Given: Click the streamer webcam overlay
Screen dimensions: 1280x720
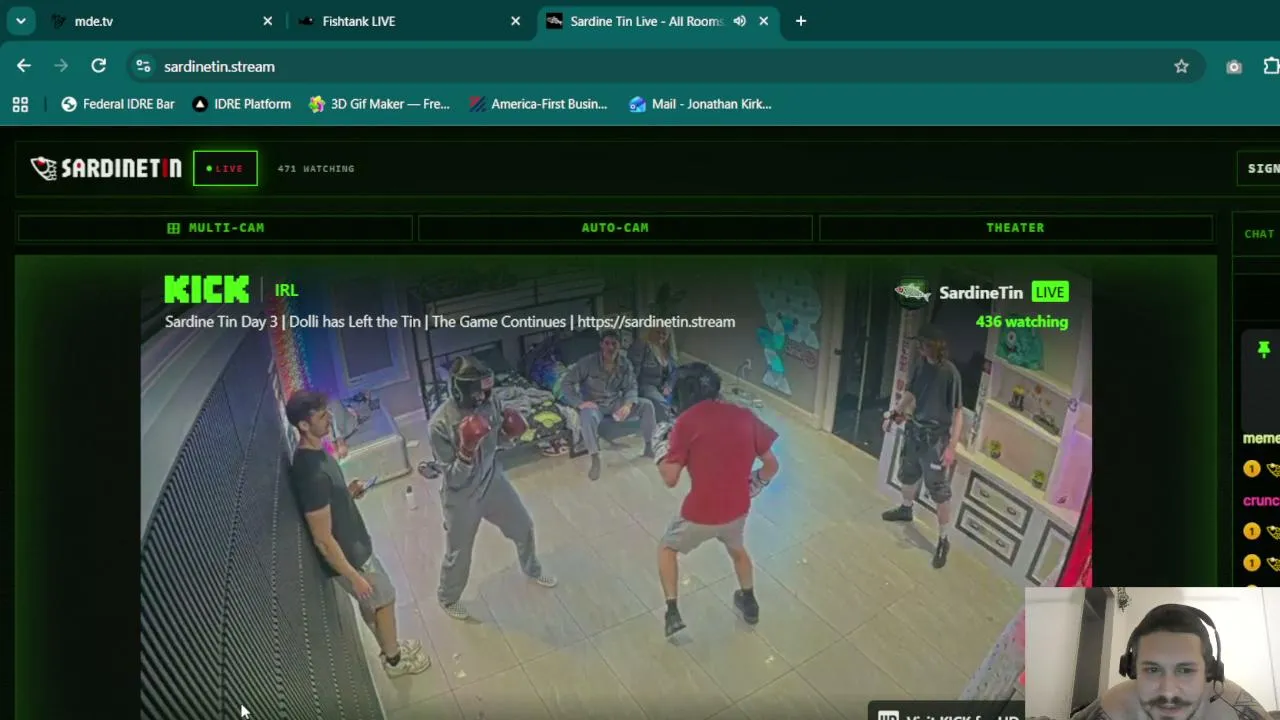Looking at the screenshot, I should [x=1152, y=653].
